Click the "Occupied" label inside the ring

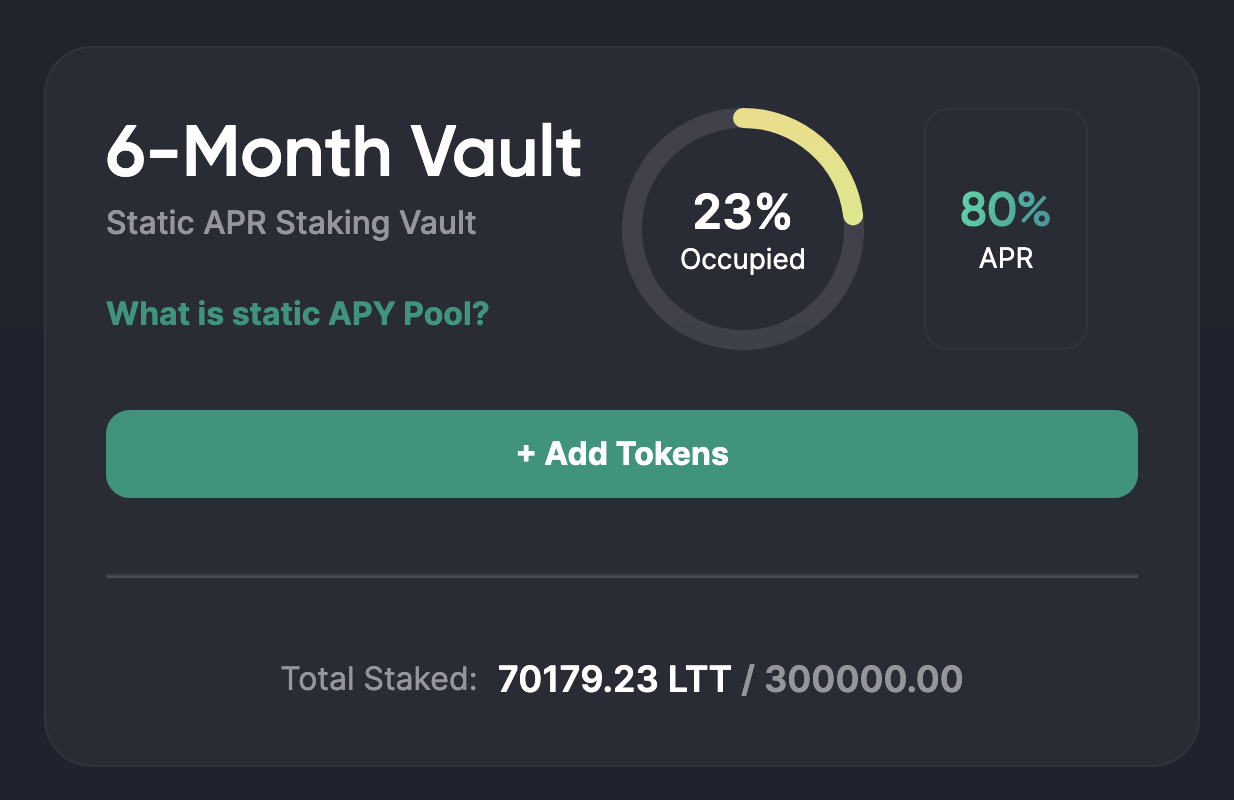coord(742,260)
